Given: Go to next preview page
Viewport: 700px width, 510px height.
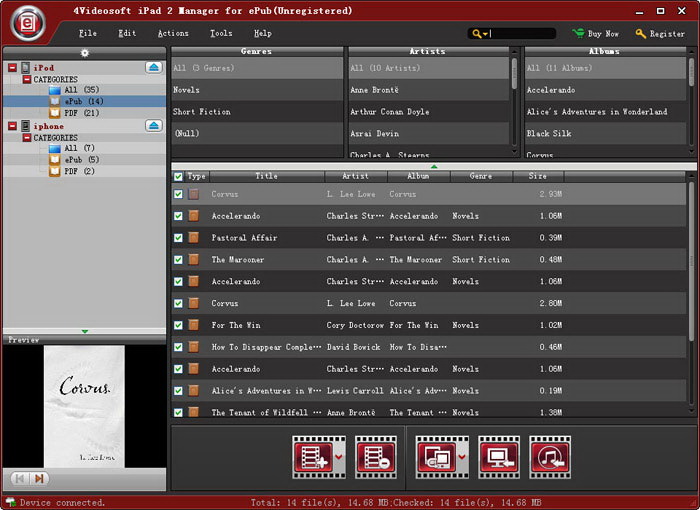Looking at the screenshot, I should click(x=39, y=479).
